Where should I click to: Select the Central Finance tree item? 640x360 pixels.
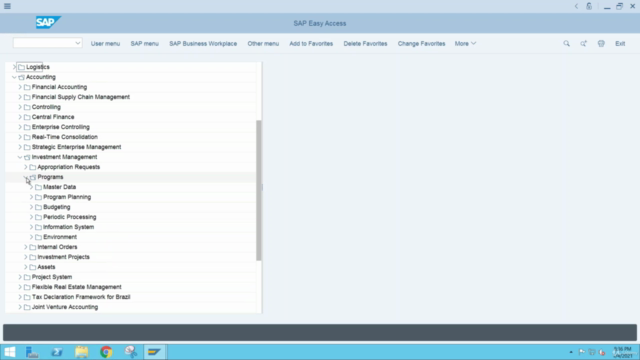click(53, 117)
